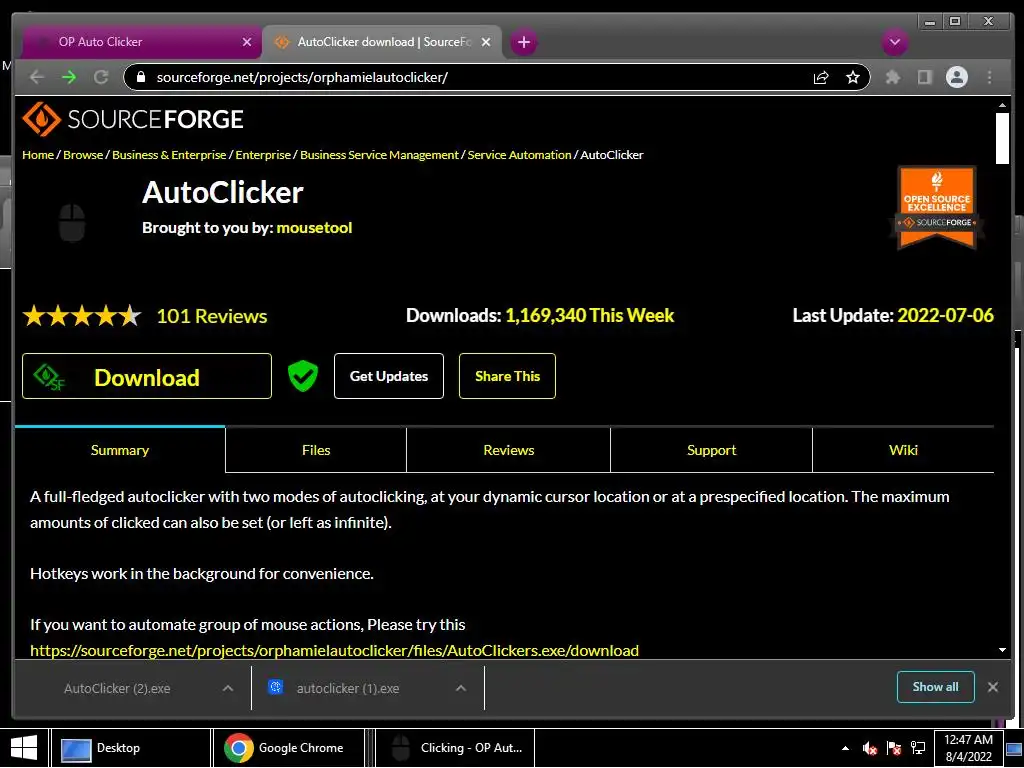Expand options for autoclicker (1).exe download
1024x768 pixels.
(460, 688)
